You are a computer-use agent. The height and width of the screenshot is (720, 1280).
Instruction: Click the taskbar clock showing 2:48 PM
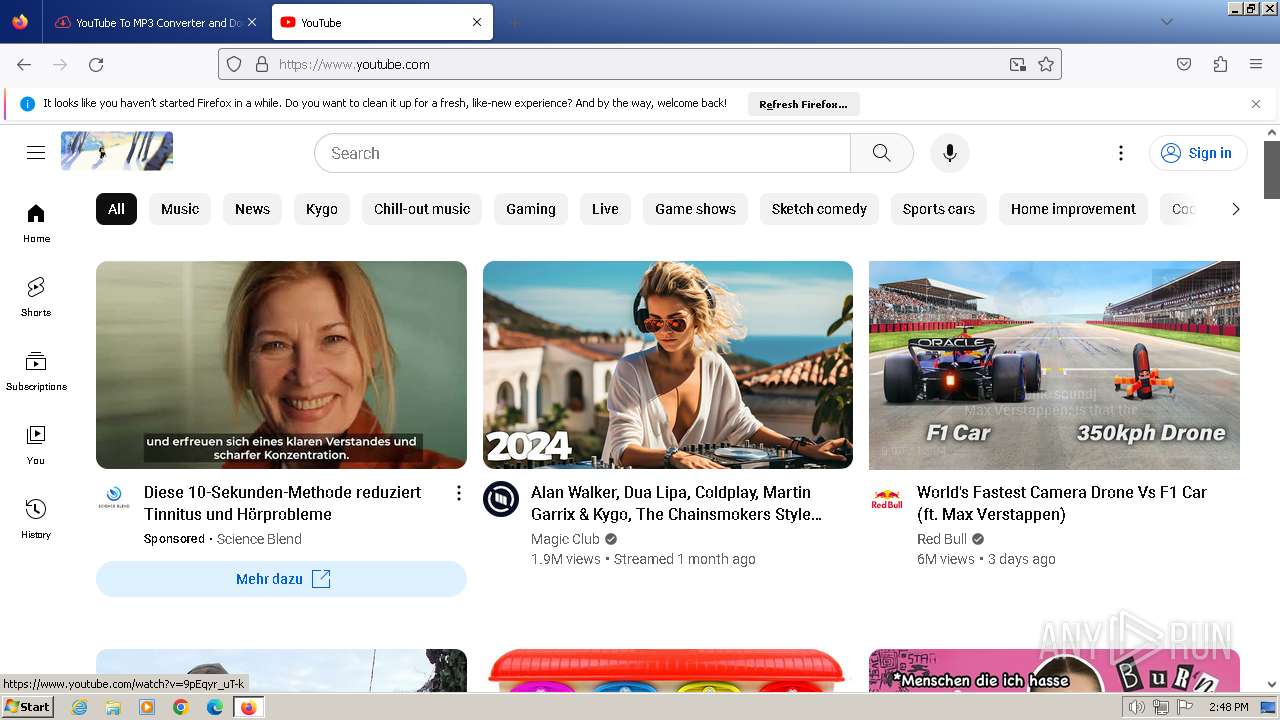tap(1228, 707)
